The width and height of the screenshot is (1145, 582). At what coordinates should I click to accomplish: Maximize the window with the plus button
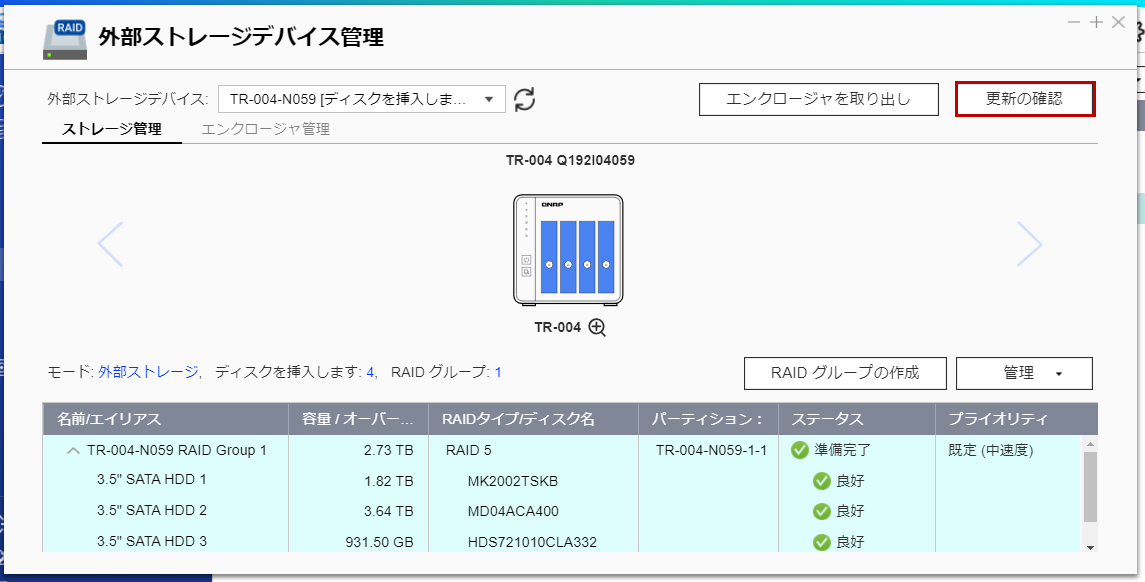1096,23
